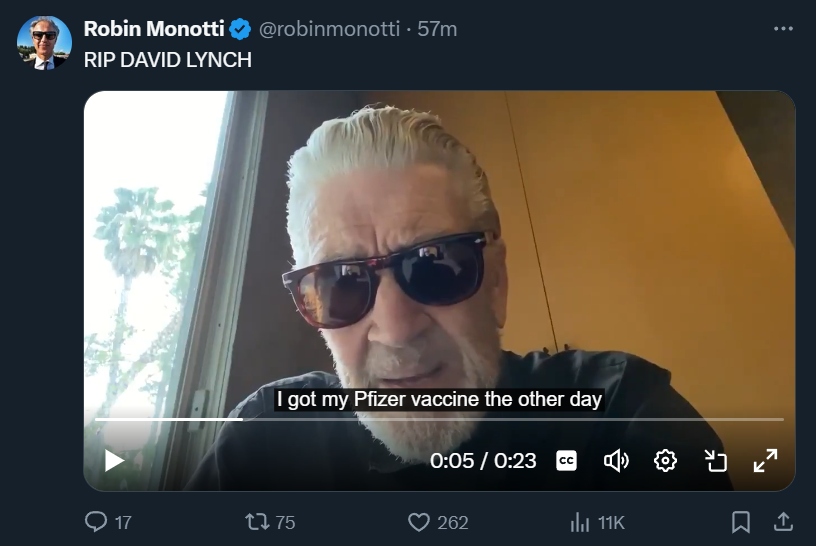This screenshot has width=816, height=546.
Task: Repost this tweet
Action: [x=257, y=522]
